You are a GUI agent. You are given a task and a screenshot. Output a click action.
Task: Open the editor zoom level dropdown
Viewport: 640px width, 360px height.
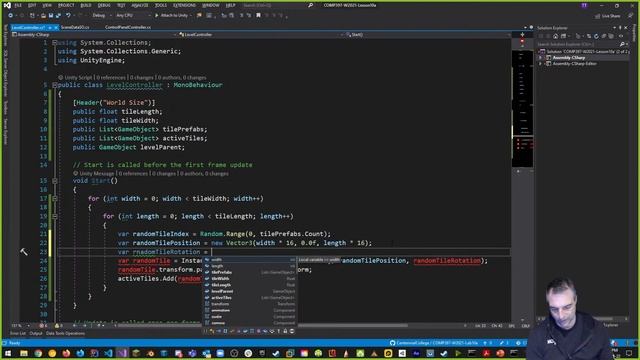[x=20, y=326]
